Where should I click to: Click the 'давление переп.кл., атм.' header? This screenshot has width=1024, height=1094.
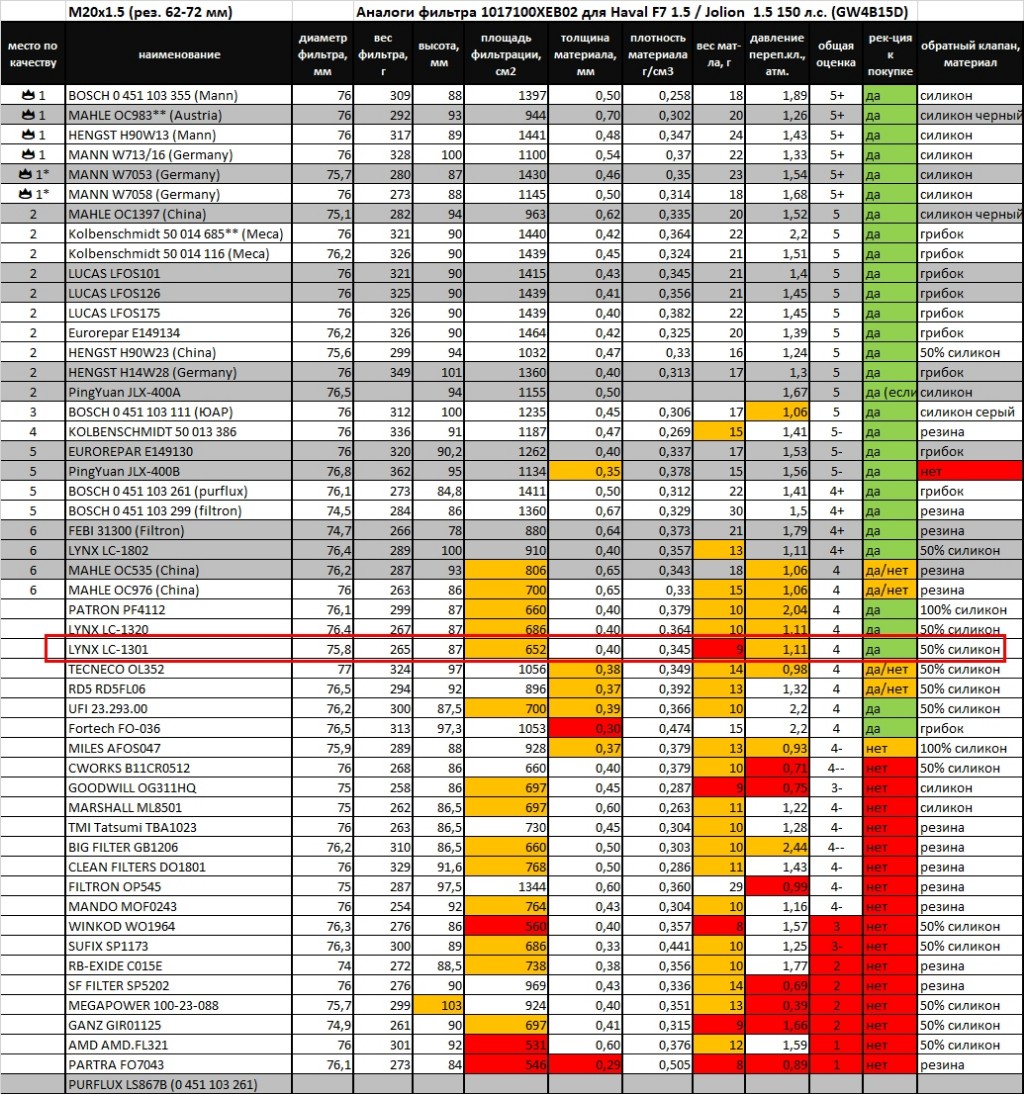(x=777, y=54)
